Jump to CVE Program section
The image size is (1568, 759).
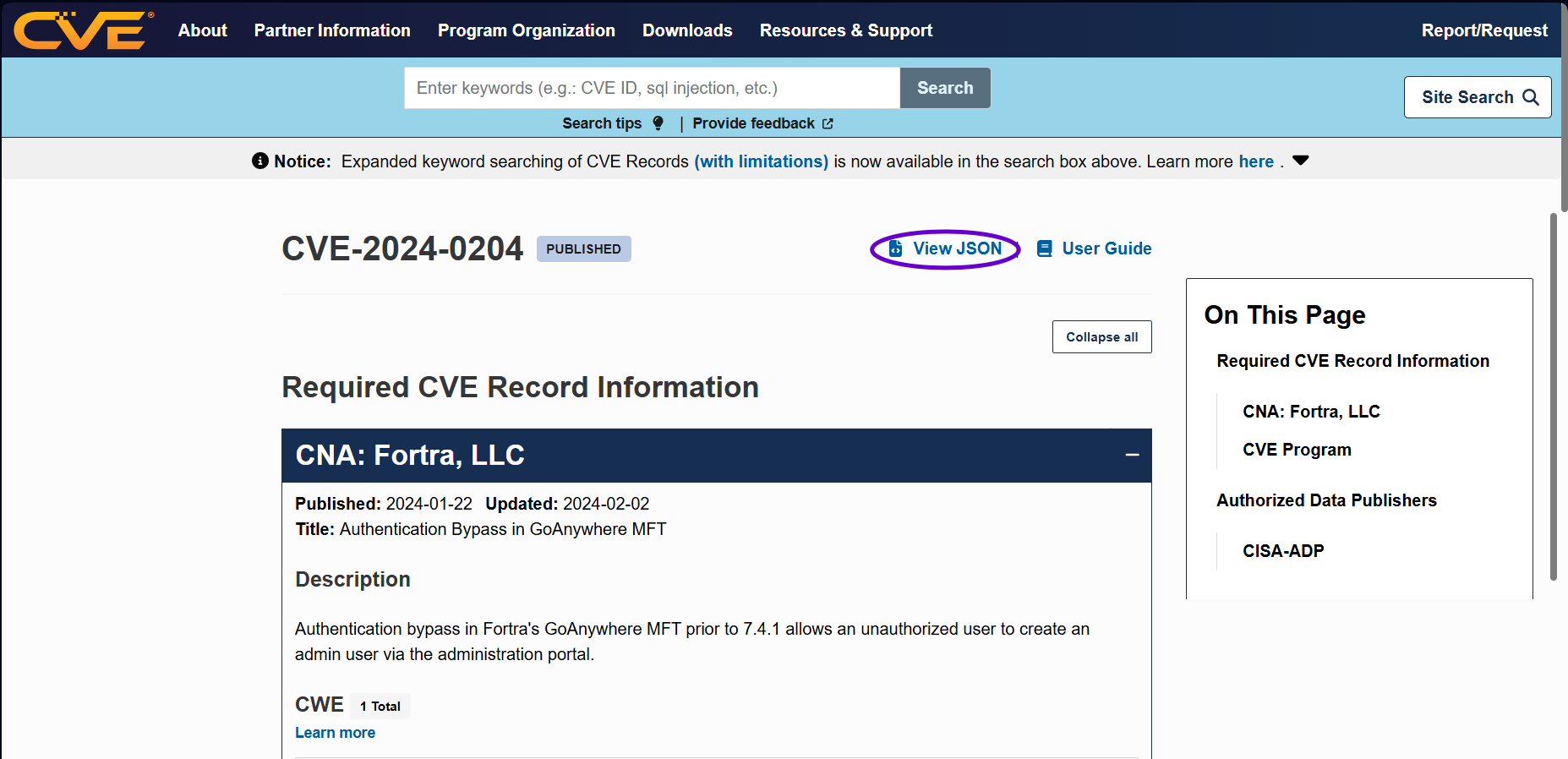[x=1297, y=450]
